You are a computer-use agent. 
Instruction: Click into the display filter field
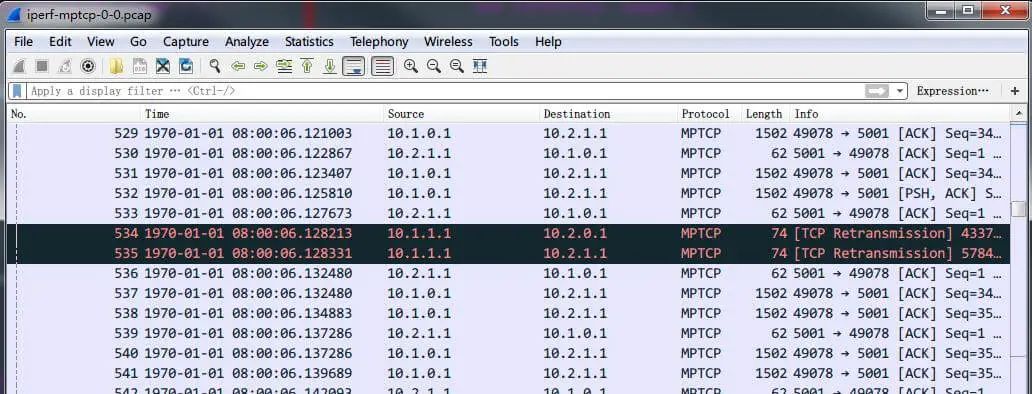pos(445,91)
